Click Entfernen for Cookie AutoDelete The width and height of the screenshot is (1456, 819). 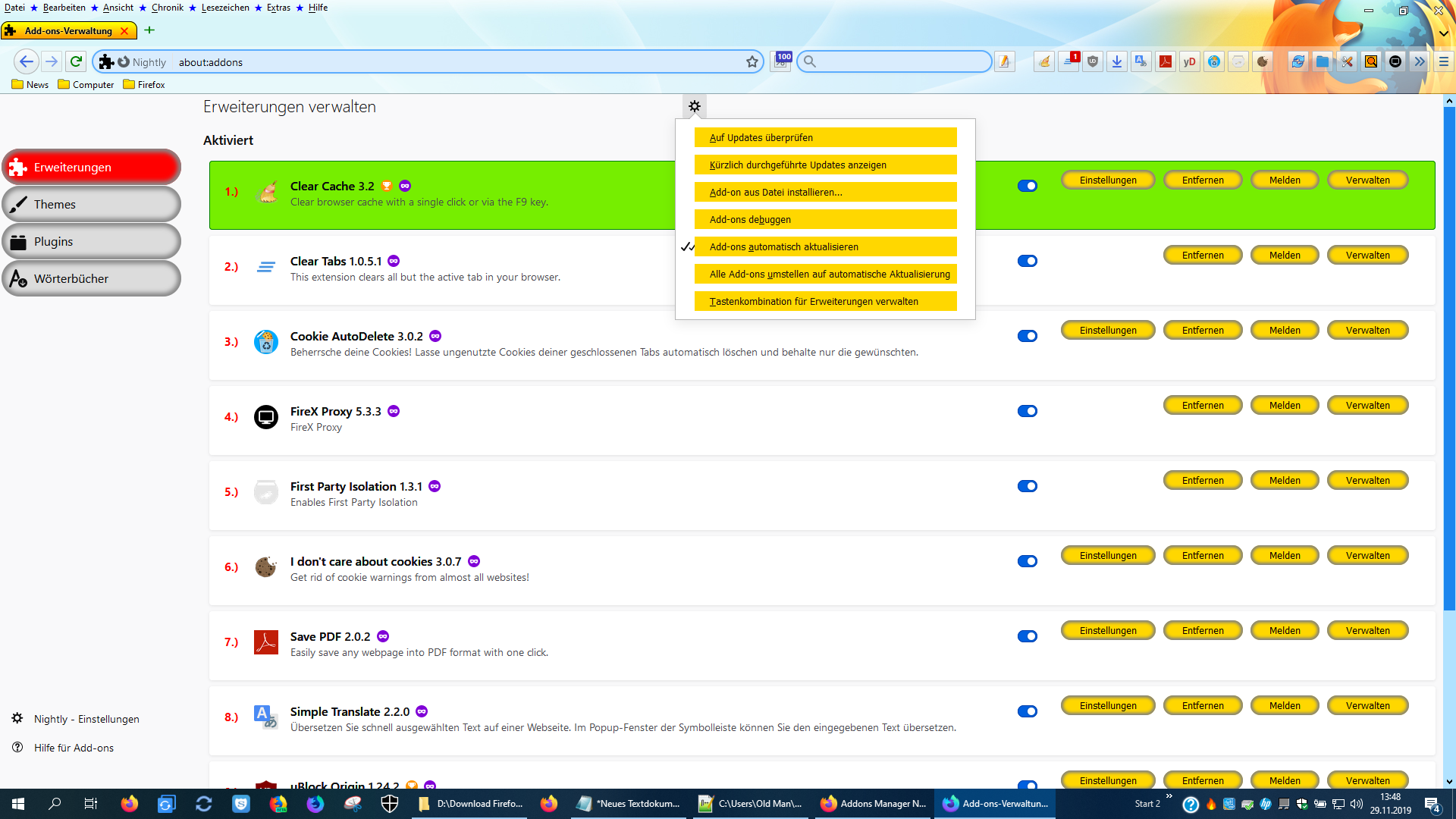1203,331
